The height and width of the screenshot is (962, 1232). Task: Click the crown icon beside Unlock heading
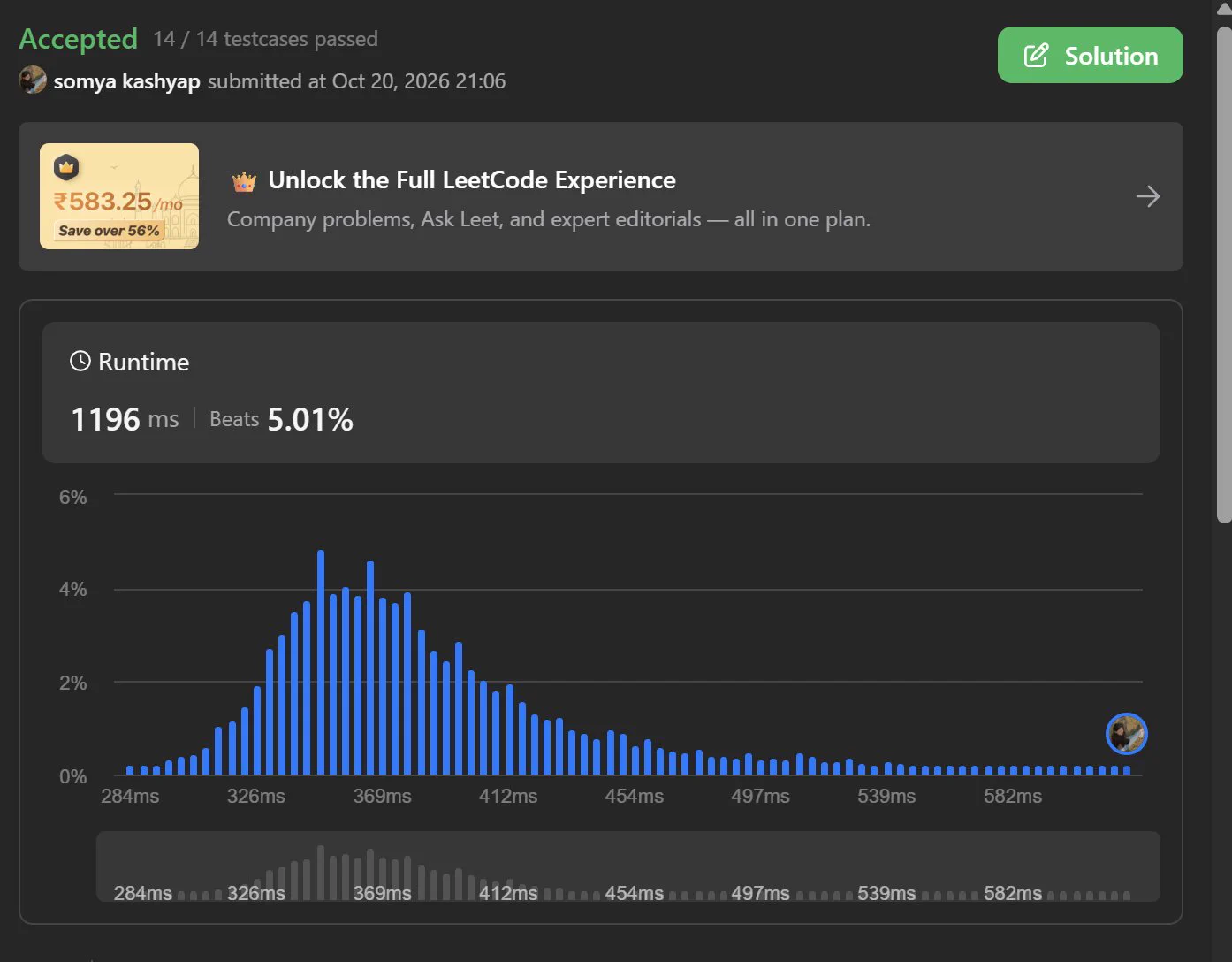pyautogui.click(x=244, y=181)
